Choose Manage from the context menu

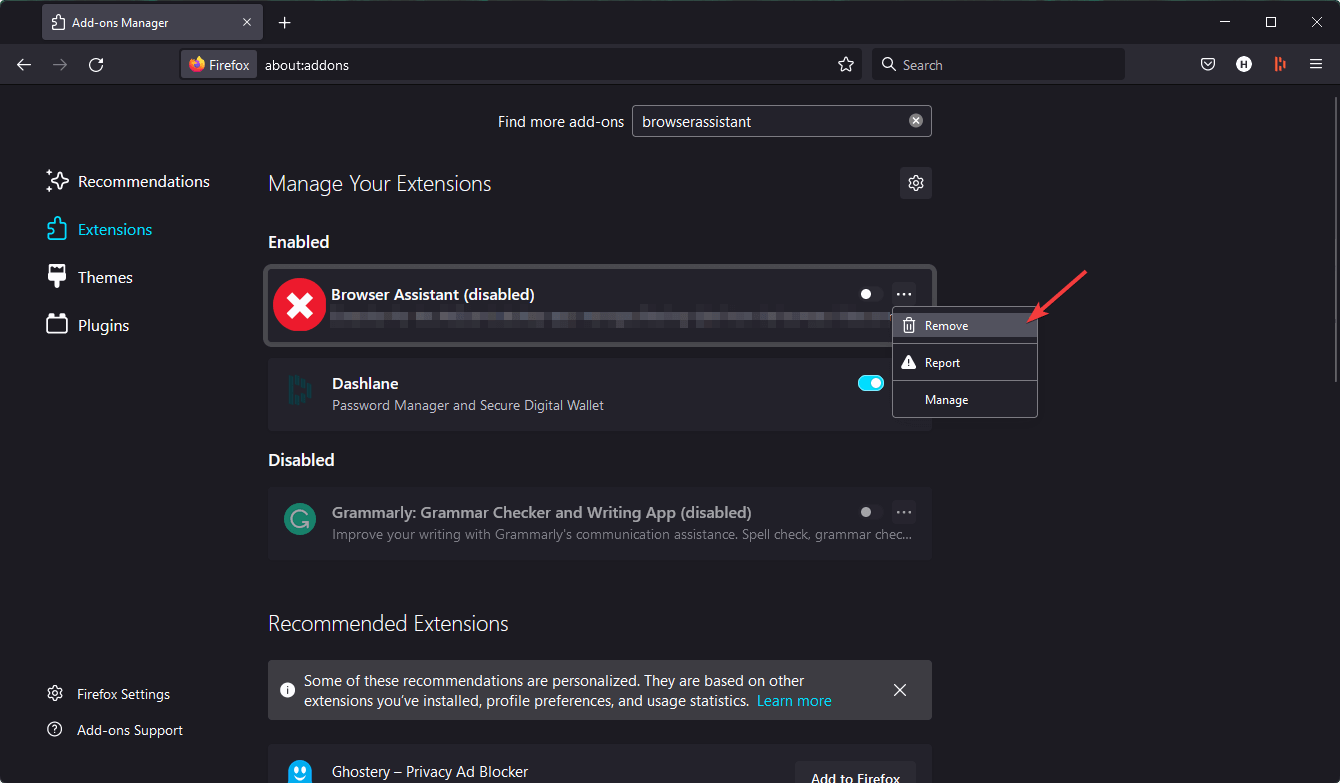[x=965, y=400]
